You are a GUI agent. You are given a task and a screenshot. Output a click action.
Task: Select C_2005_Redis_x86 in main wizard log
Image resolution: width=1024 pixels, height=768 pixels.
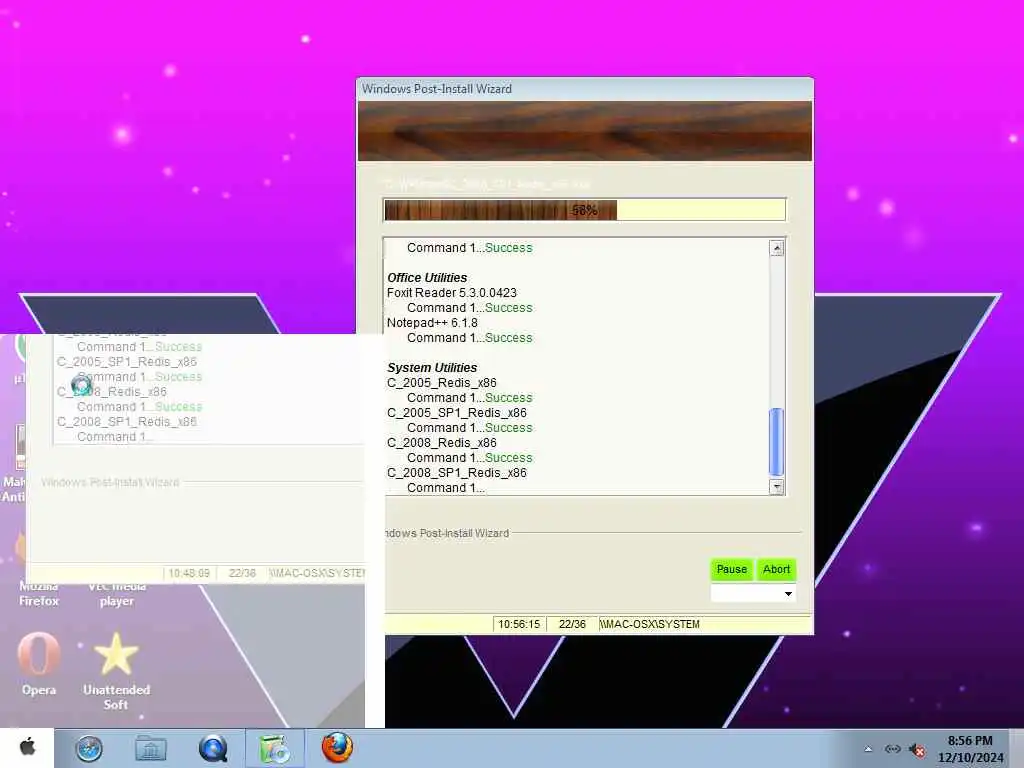[x=441, y=383]
